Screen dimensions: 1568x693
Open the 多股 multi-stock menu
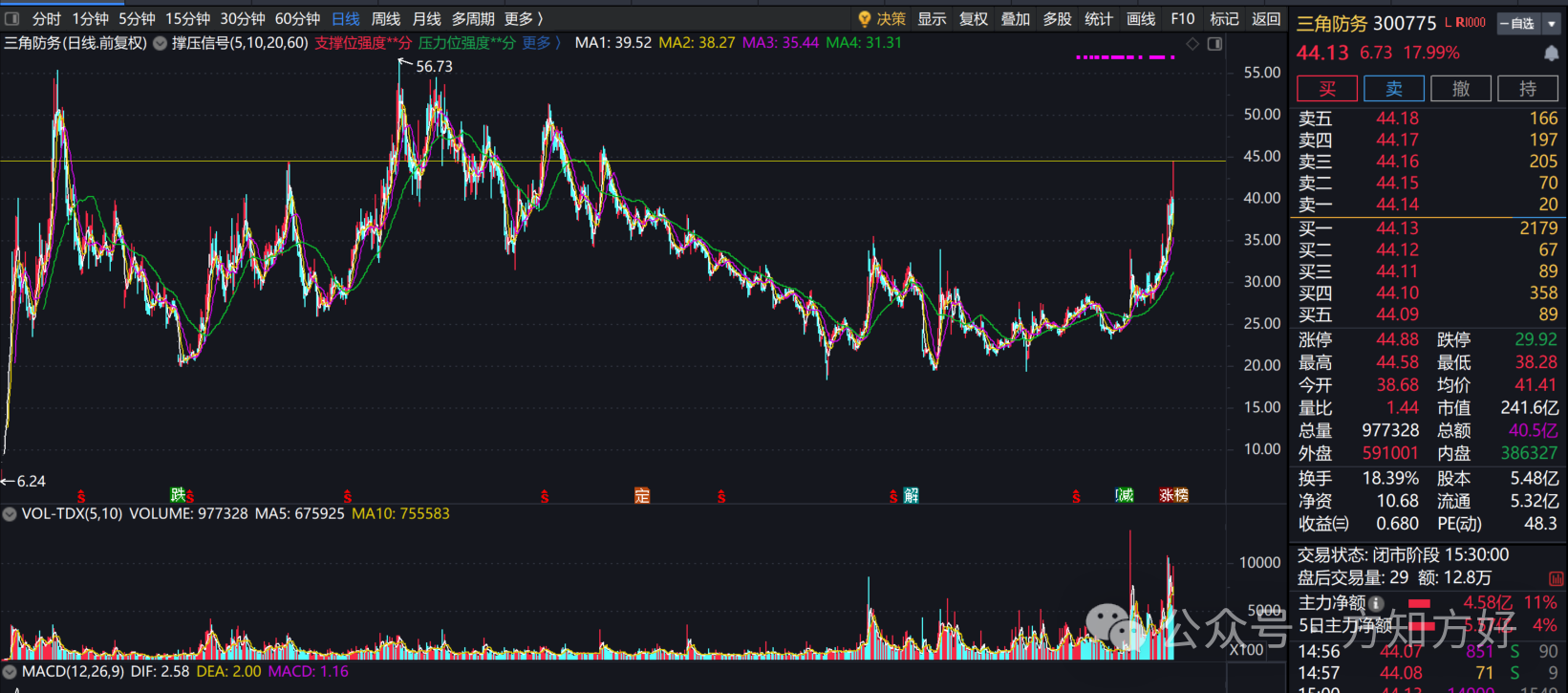[x=1057, y=18]
